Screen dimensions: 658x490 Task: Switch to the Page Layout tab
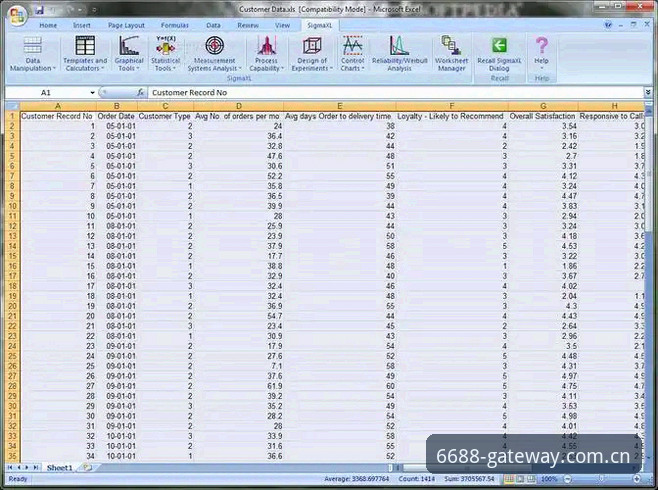point(126,26)
